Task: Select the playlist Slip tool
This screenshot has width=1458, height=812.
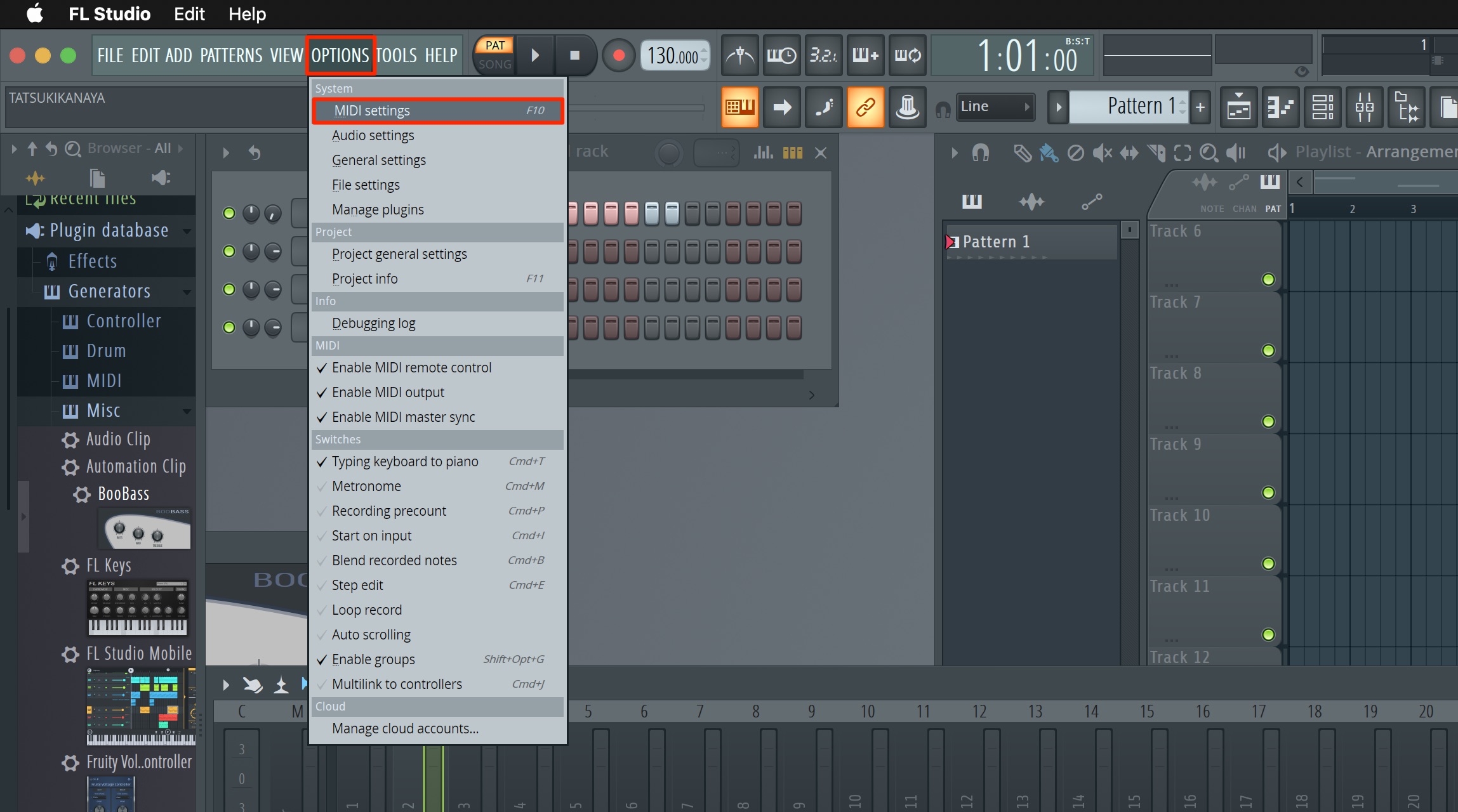Action: pyautogui.click(x=1129, y=153)
